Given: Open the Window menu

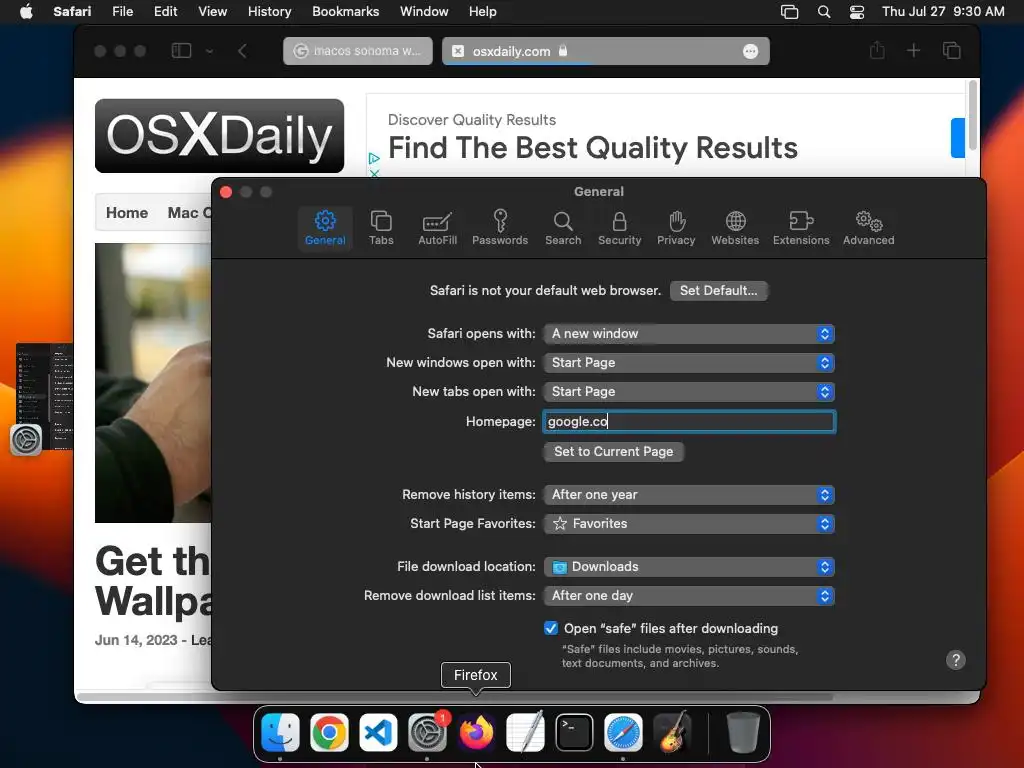Looking at the screenshot, I should coord(424,12).
